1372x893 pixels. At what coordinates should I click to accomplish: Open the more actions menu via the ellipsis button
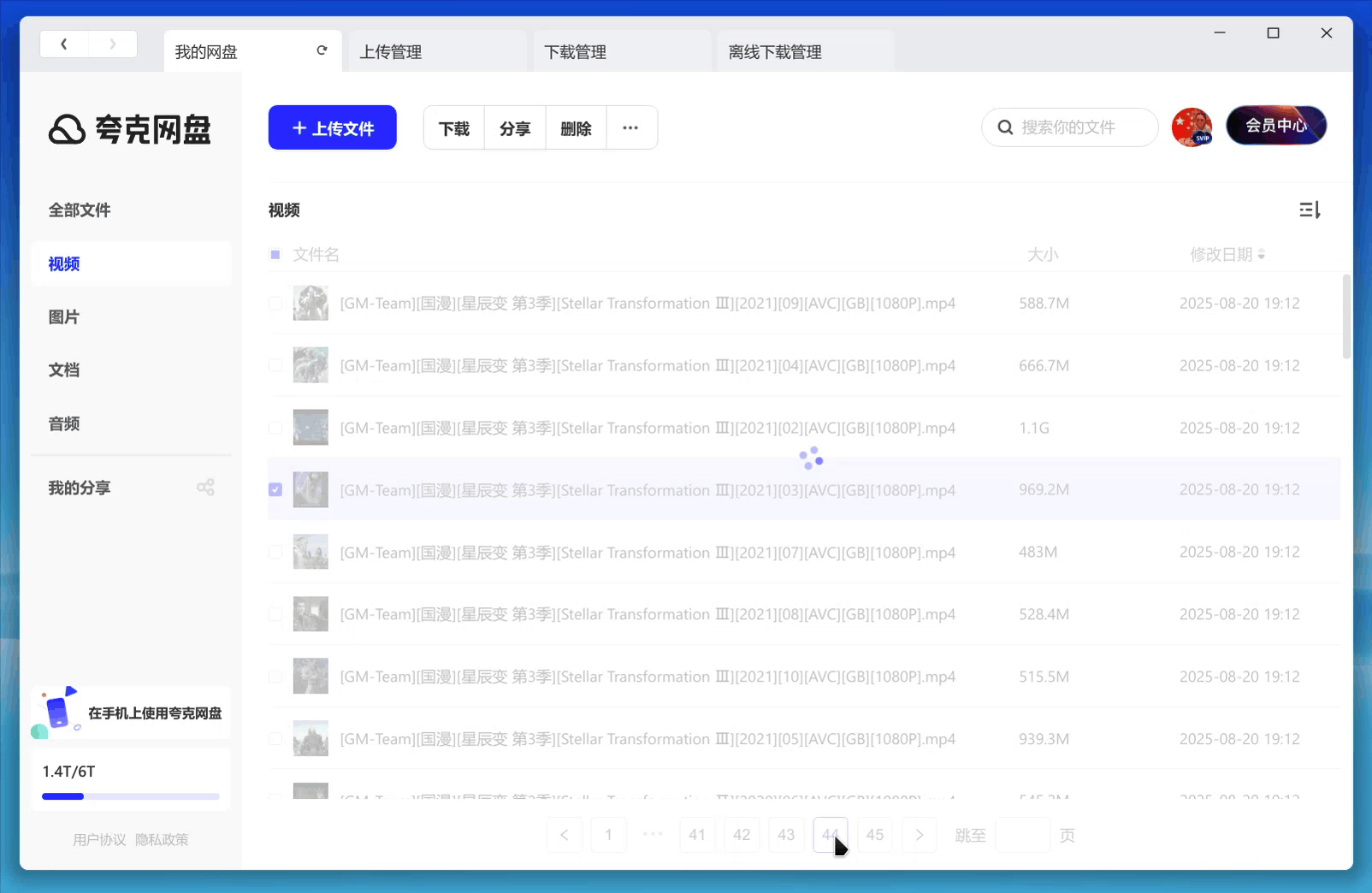click(x=631, y=127)
